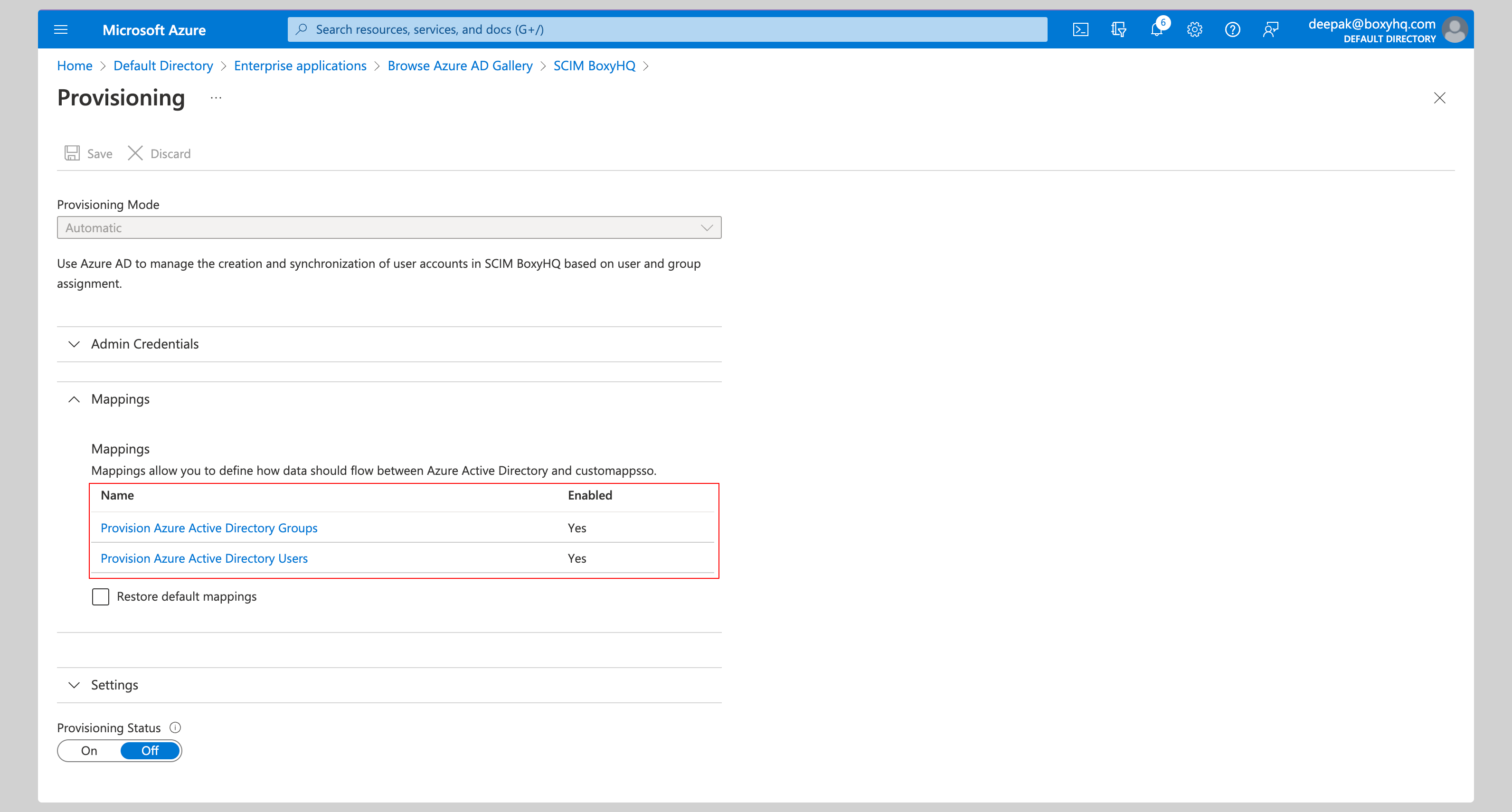Image resolution: width=1512 pixels, height=812 pixels.
Task: Navigate to Enterprise applications breadcrumb
Action: pos(300,65)
